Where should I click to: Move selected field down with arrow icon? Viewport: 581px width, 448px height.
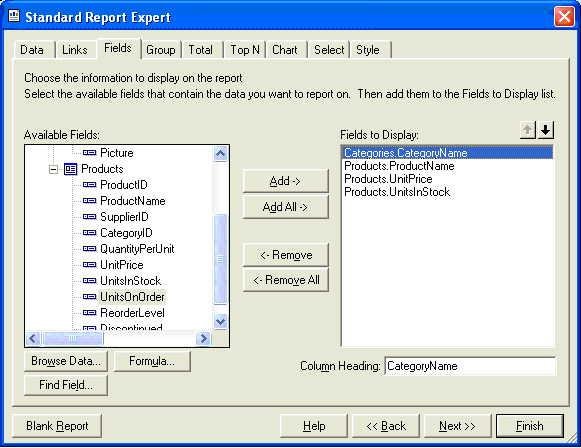(x=546, y=130)
